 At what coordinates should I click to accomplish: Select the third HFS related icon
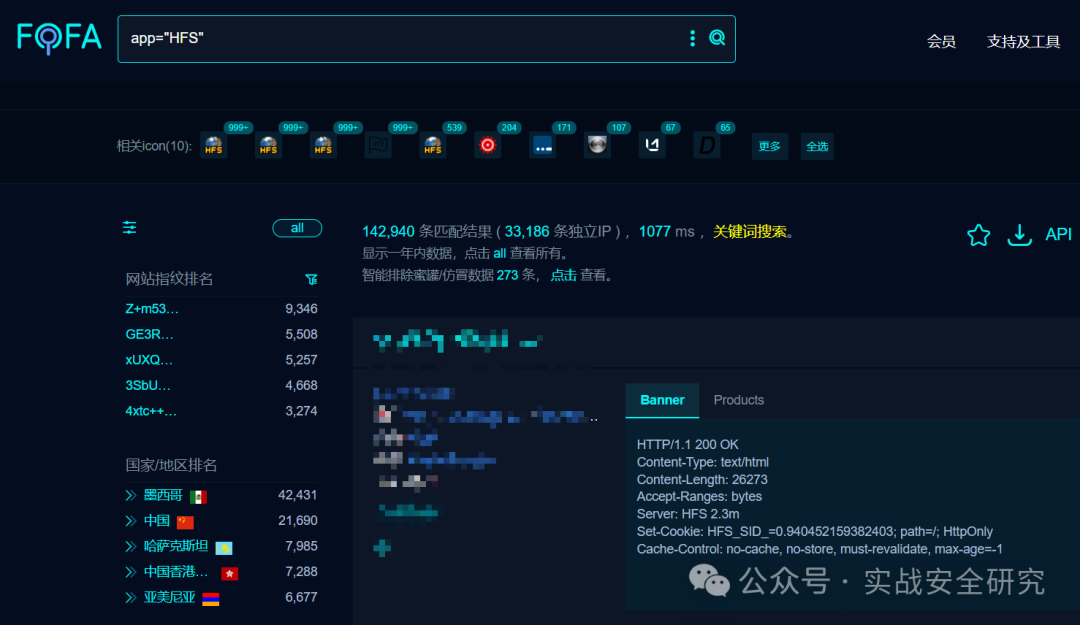click(323, 145)
